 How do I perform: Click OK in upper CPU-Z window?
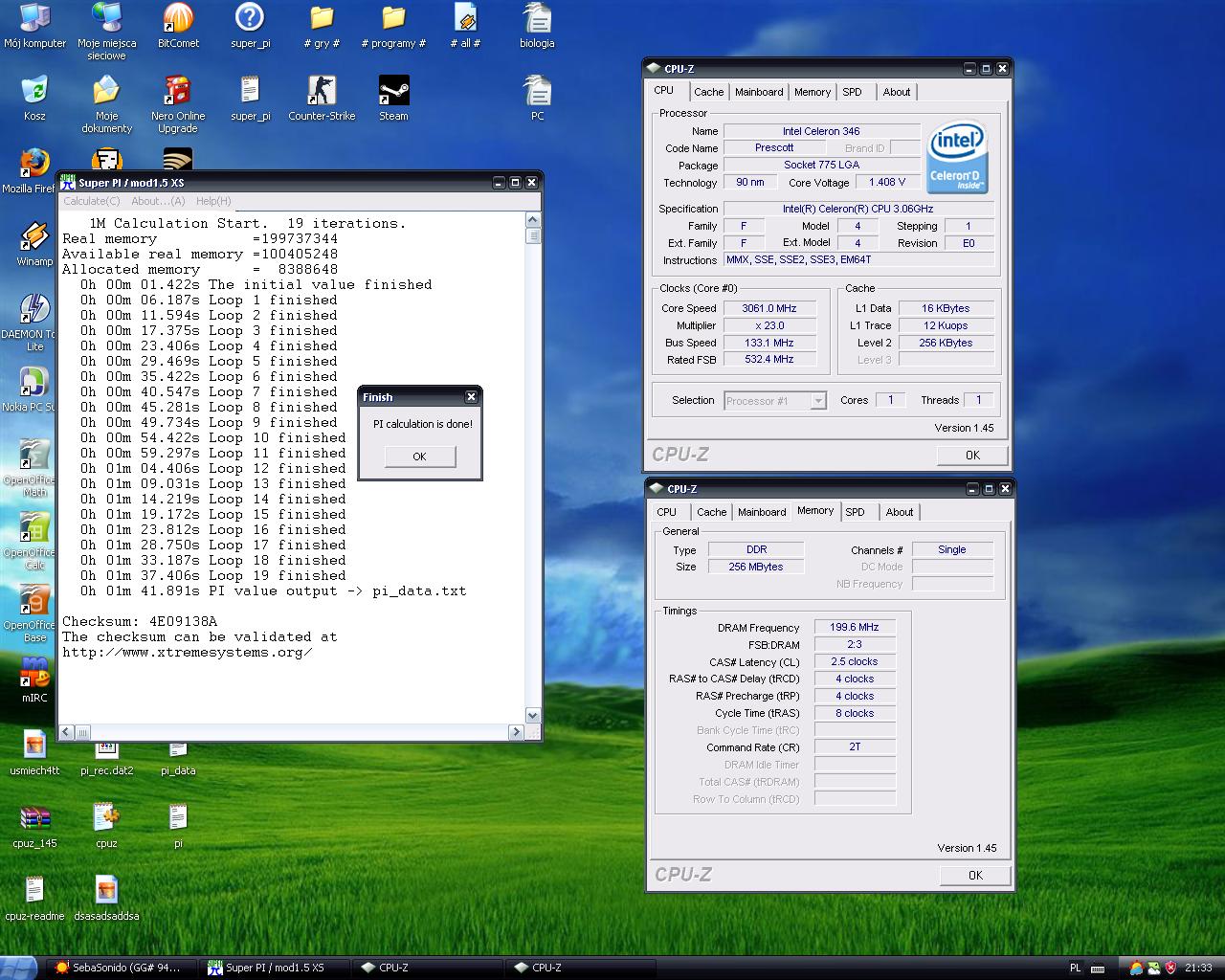coord(972,456)
